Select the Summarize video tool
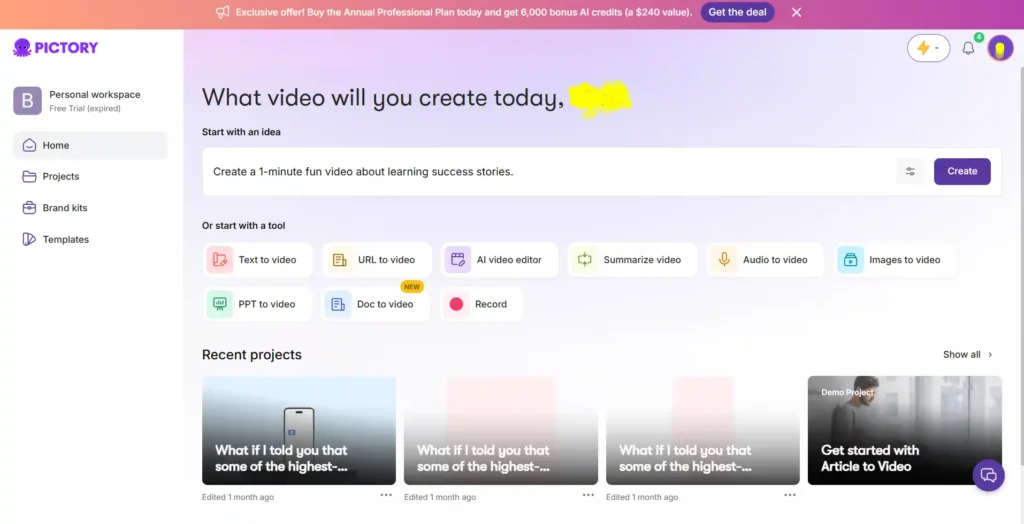Image resolution: width=1024 pixels, height=524 pixels. coord(632,260)
